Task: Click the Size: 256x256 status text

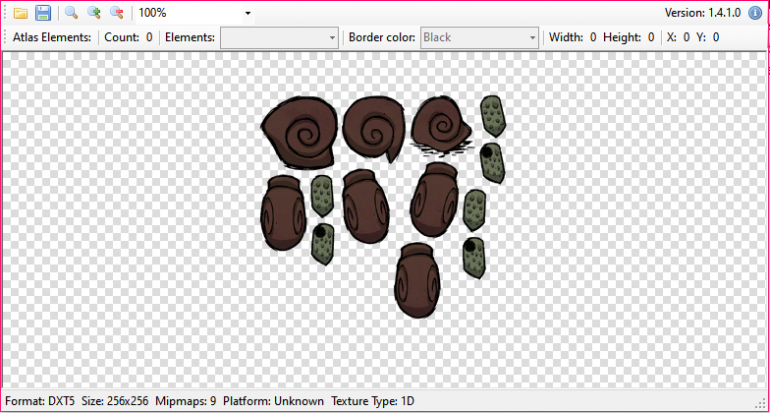Action: (x=115, y=401)
